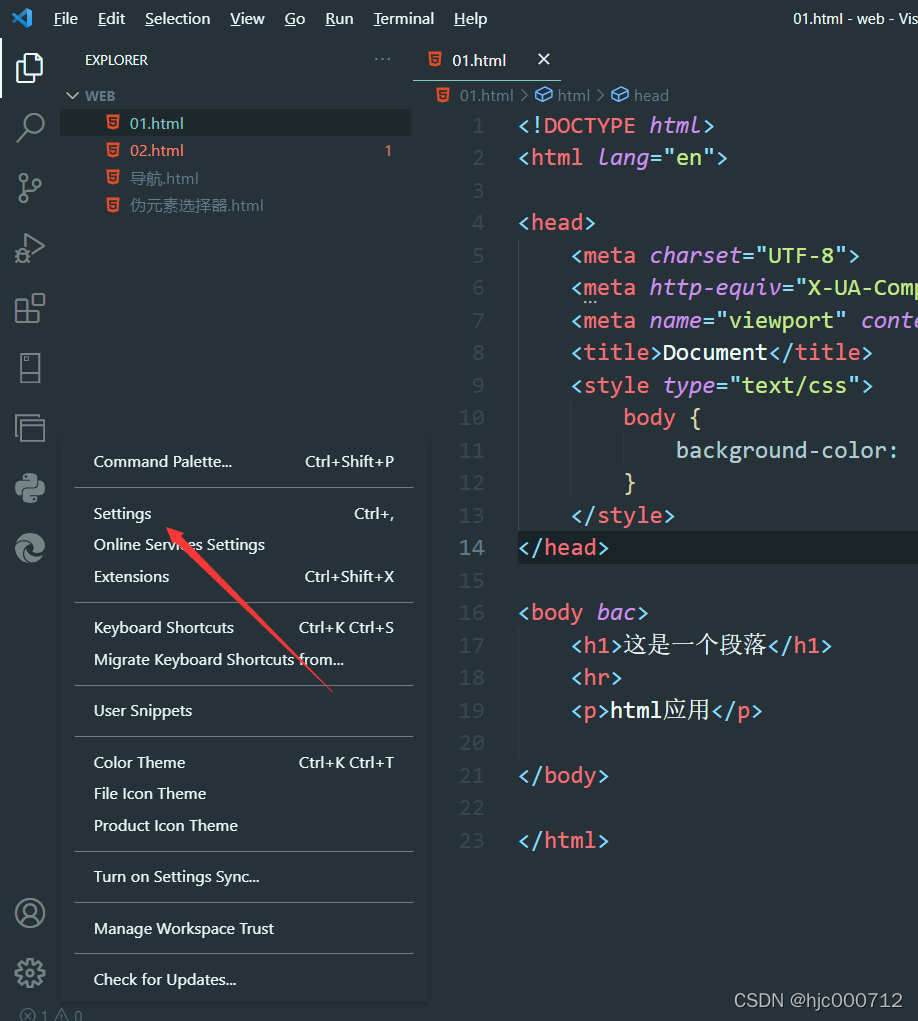Open the Edit menu
This screenshot has width=918, height=1021.
(x=111, y=19)
